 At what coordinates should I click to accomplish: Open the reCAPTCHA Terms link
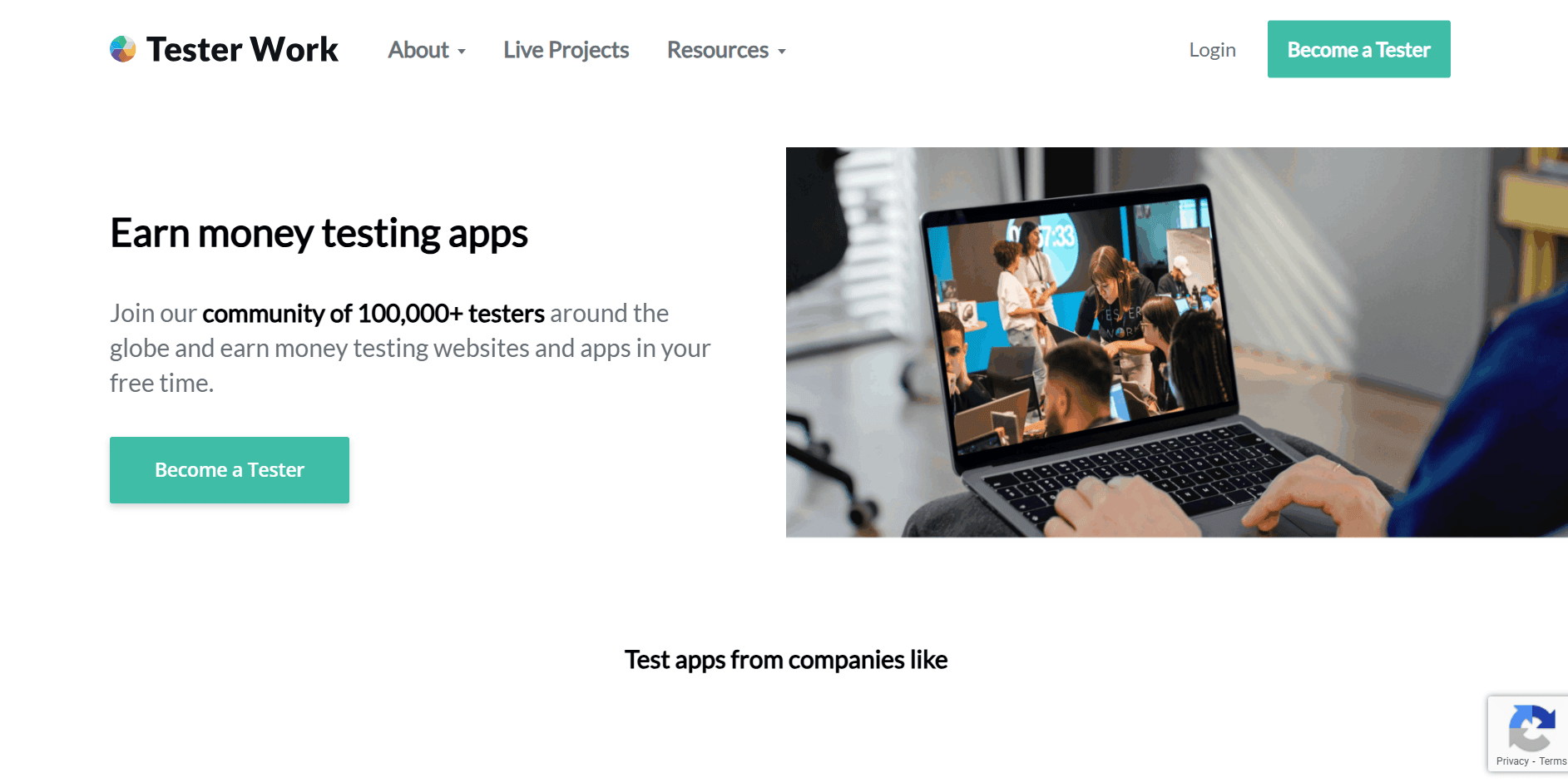pyautogui.click(x=1553, y=761)
